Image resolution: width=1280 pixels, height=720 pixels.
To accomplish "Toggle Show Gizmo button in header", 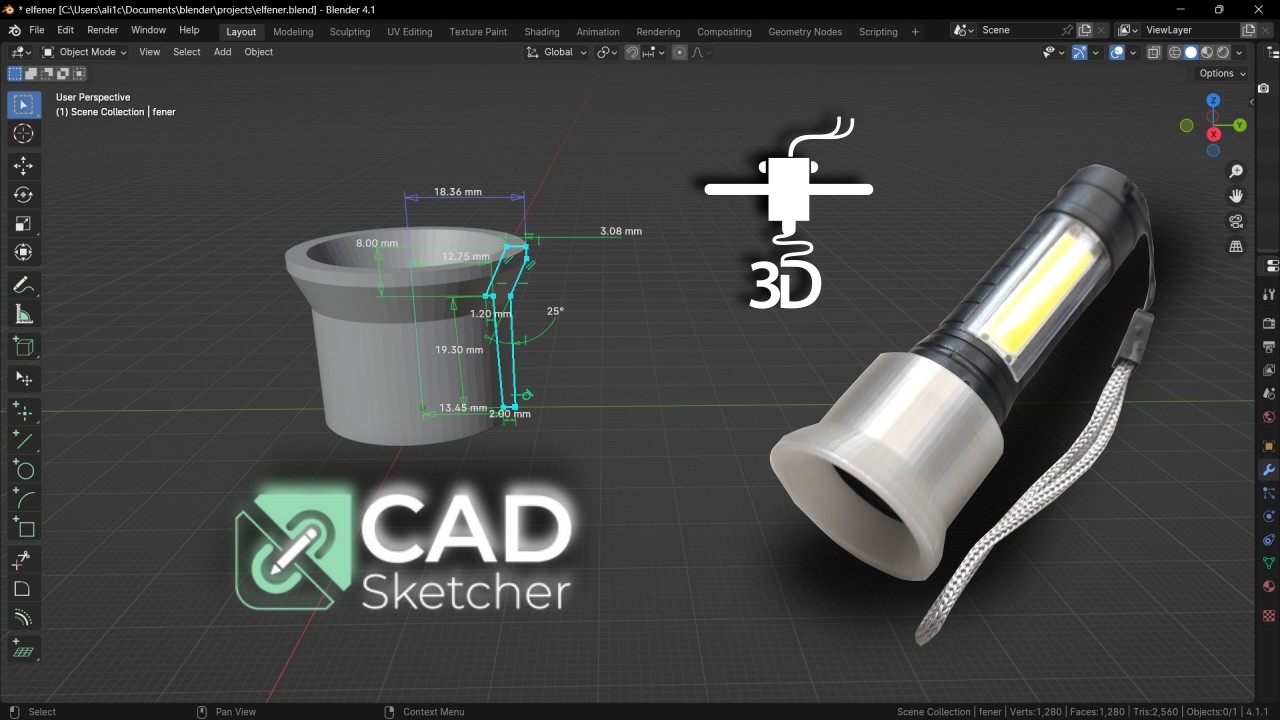I will 1079,52.
